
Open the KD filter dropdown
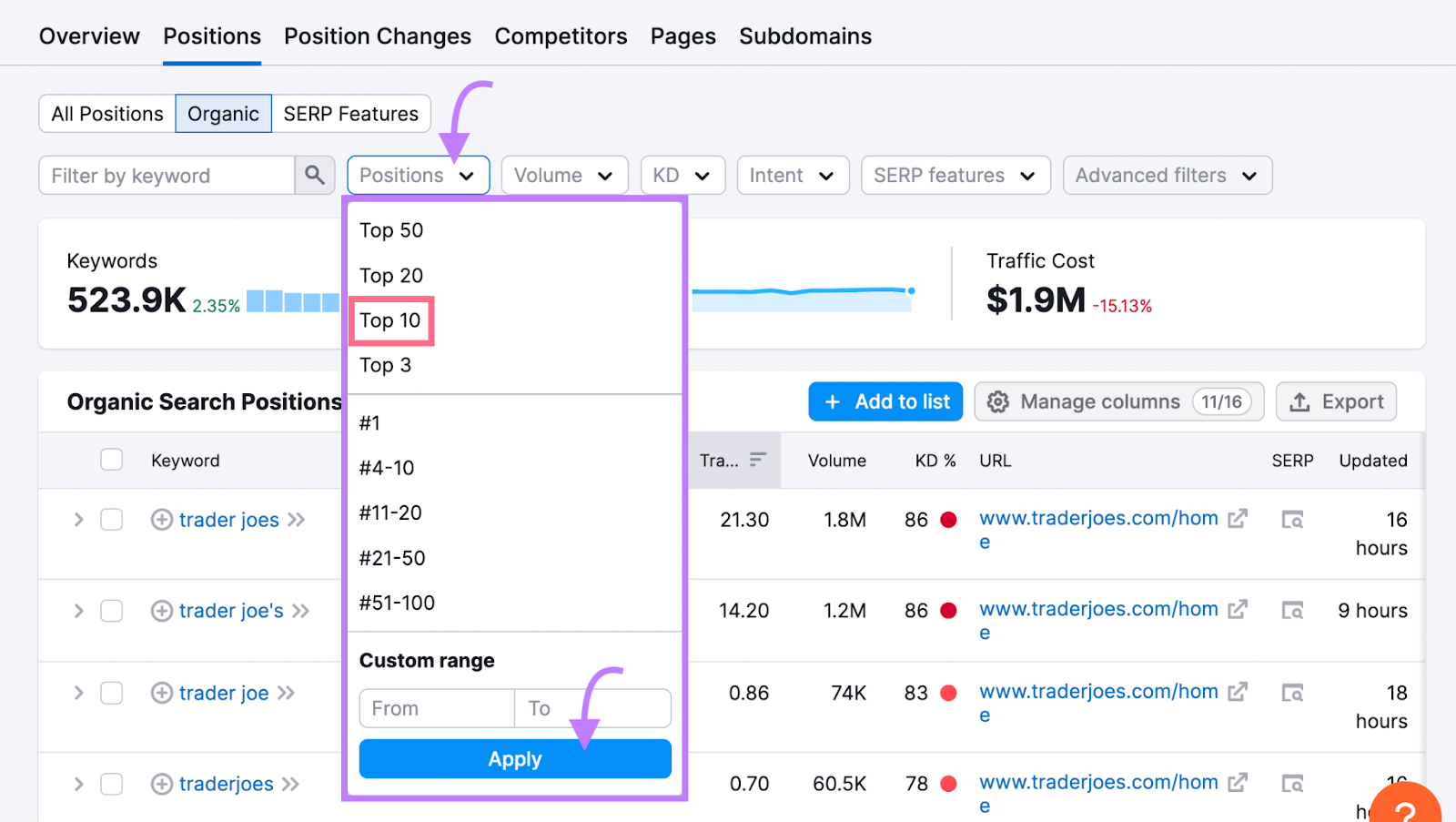tap(682, 175)
